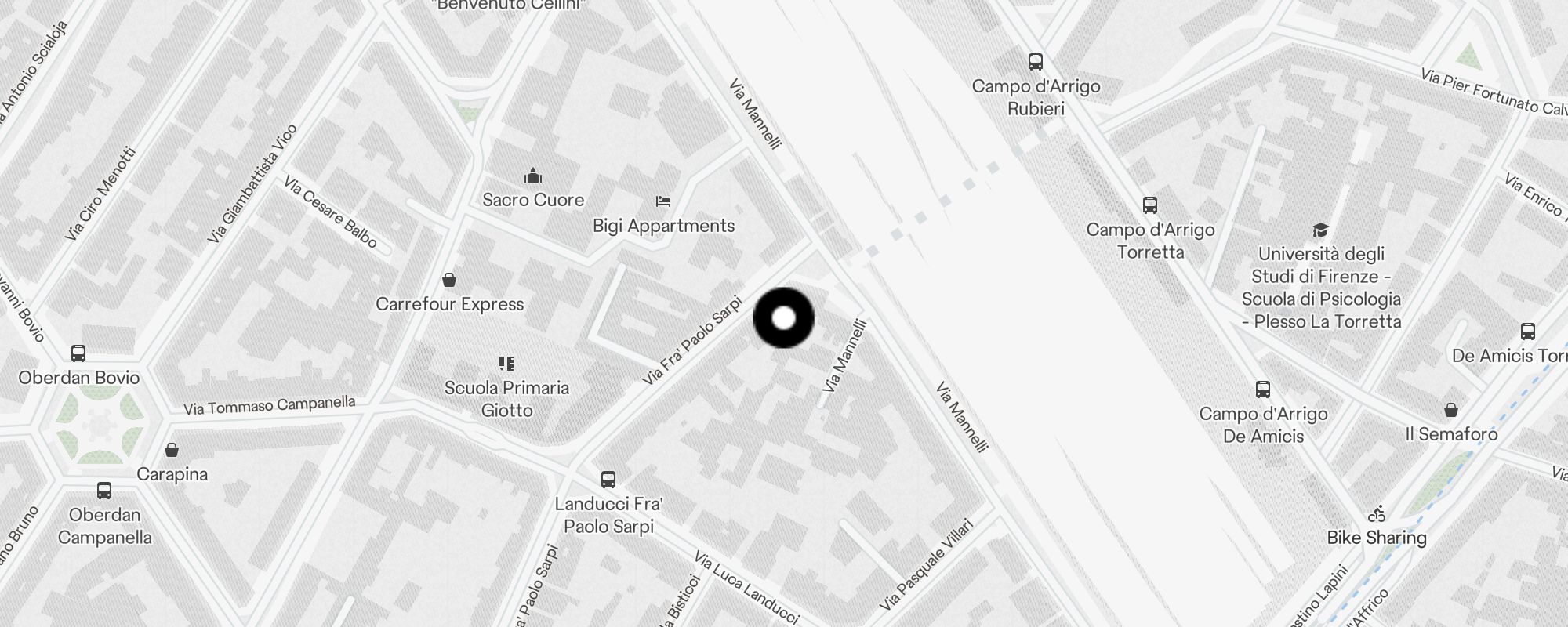The height and width of the screenshot is (627, 1568).
Task: Click the Via Fra' Paolo Sarpi street label
Action: point(691,339)
